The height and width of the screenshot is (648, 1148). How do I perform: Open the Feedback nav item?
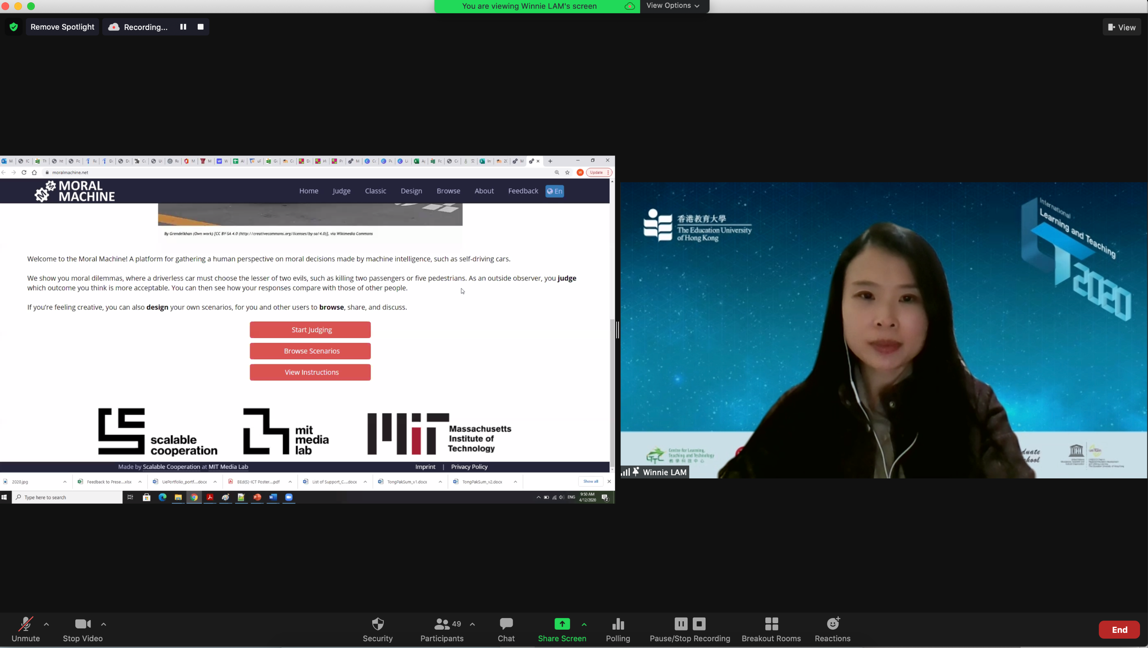523,191
